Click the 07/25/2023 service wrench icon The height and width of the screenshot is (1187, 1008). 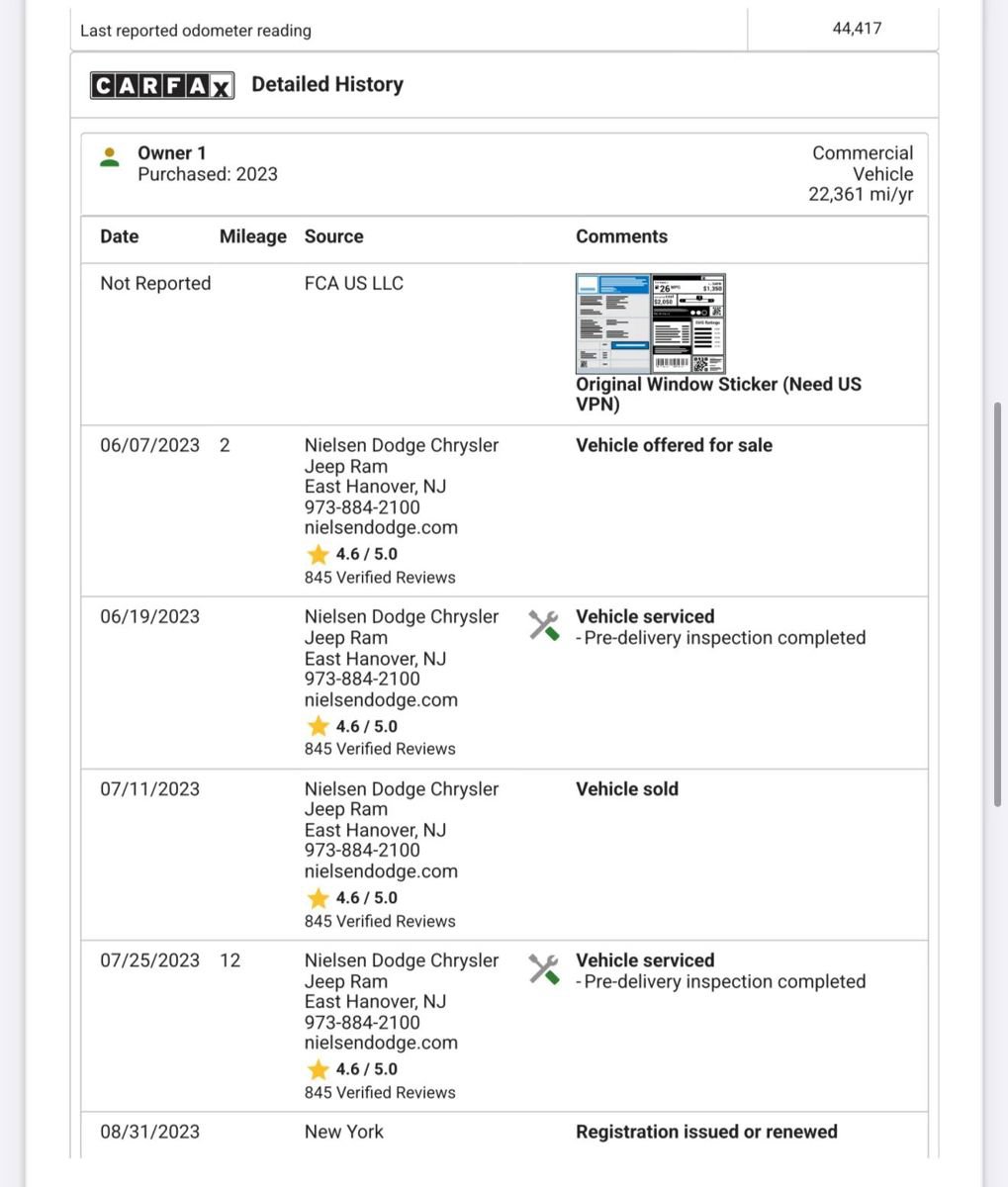tap(543, 969)
